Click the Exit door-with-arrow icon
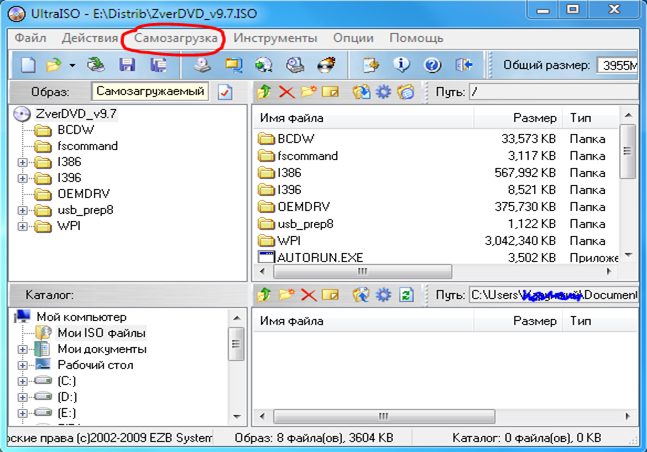This screenshot has width=647, height=452. (x=463, y=65)
